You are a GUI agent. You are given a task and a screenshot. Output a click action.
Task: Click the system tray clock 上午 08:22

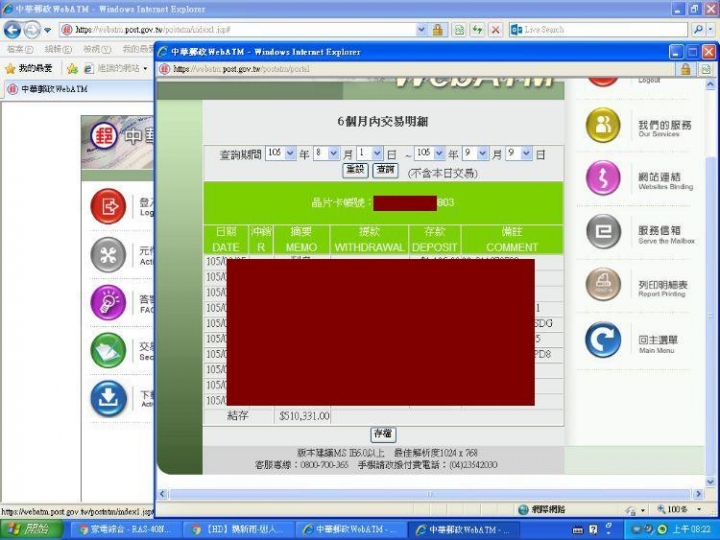tap(692, 529)
